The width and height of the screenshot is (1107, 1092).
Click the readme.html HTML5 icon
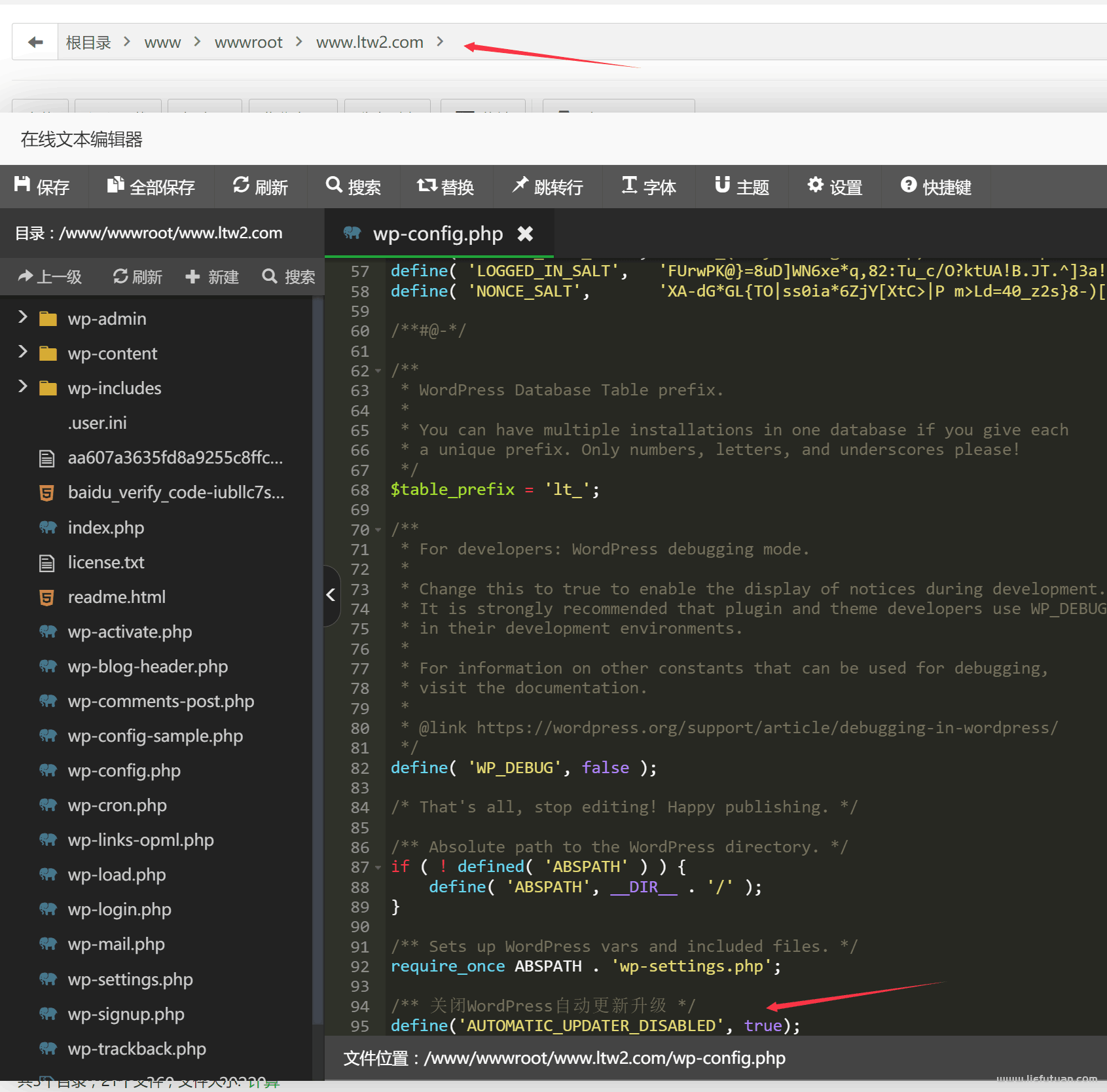click(x=47, y=597)
